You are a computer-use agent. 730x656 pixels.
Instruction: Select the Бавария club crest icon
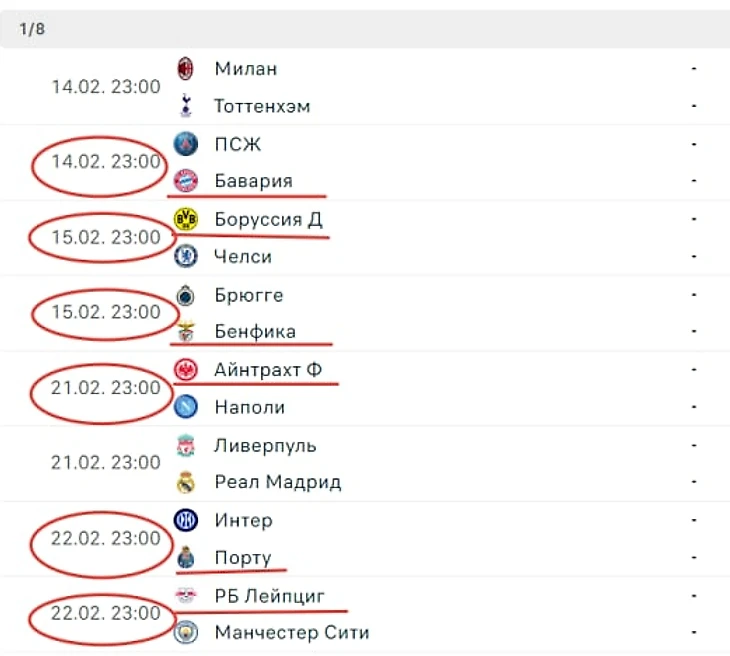186,181
